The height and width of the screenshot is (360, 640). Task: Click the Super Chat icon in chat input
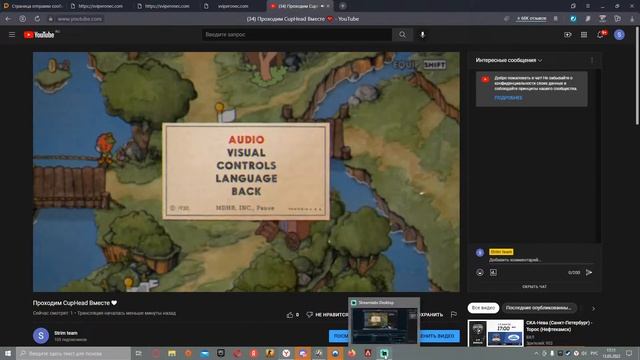(x=493, y=272)
